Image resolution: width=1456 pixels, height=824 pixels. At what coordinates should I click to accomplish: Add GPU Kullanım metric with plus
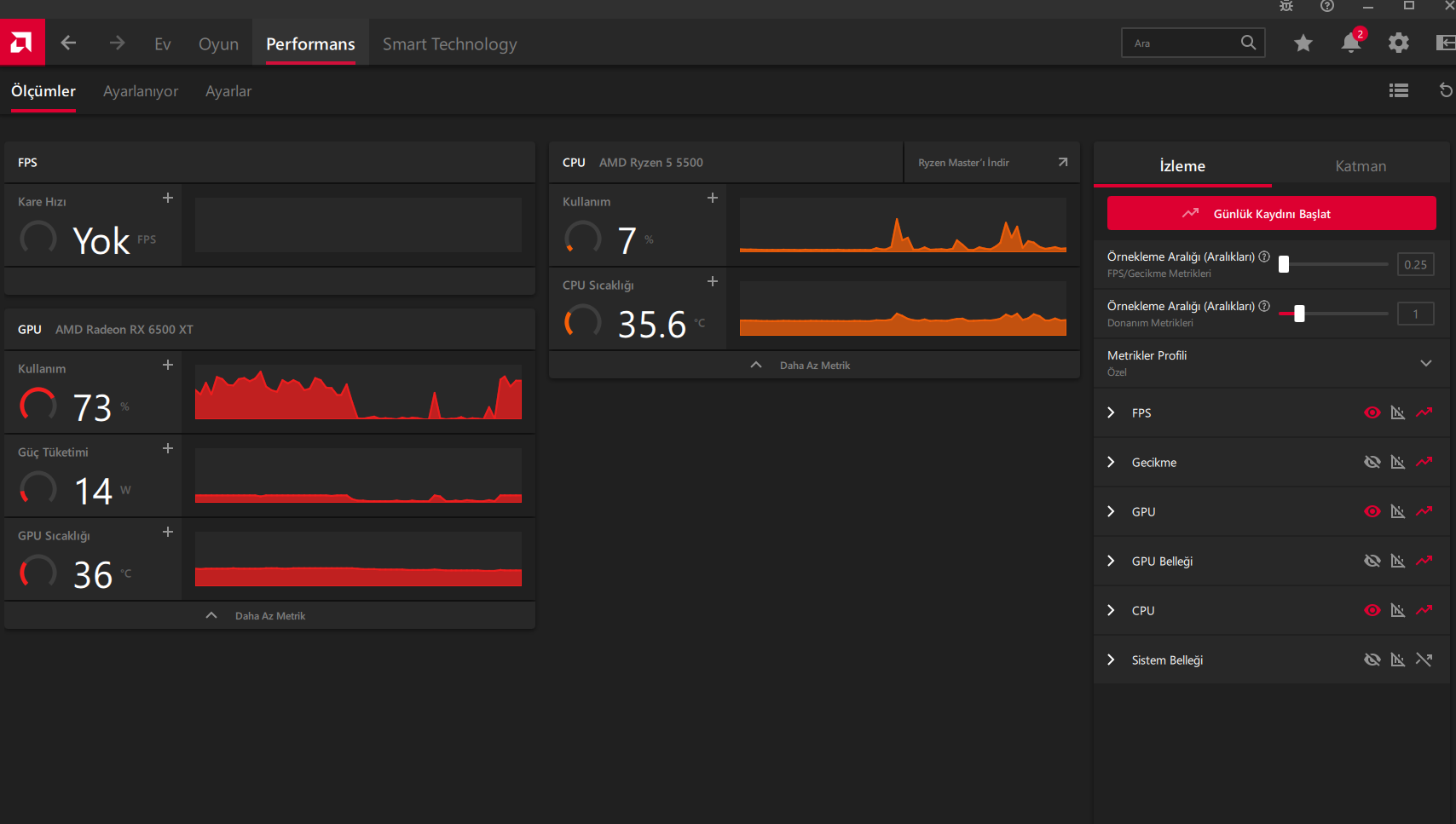coord(168,365)
